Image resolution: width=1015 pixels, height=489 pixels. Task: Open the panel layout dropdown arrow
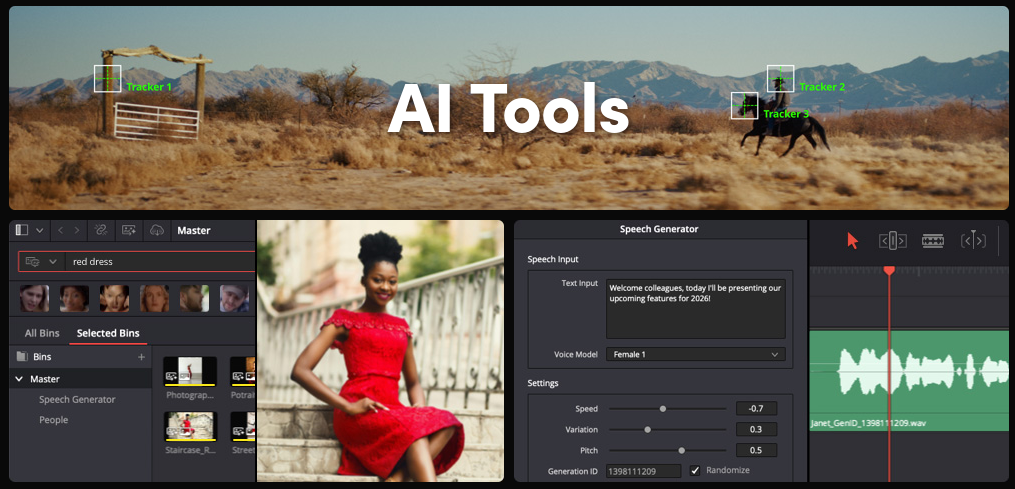point(39,230)
